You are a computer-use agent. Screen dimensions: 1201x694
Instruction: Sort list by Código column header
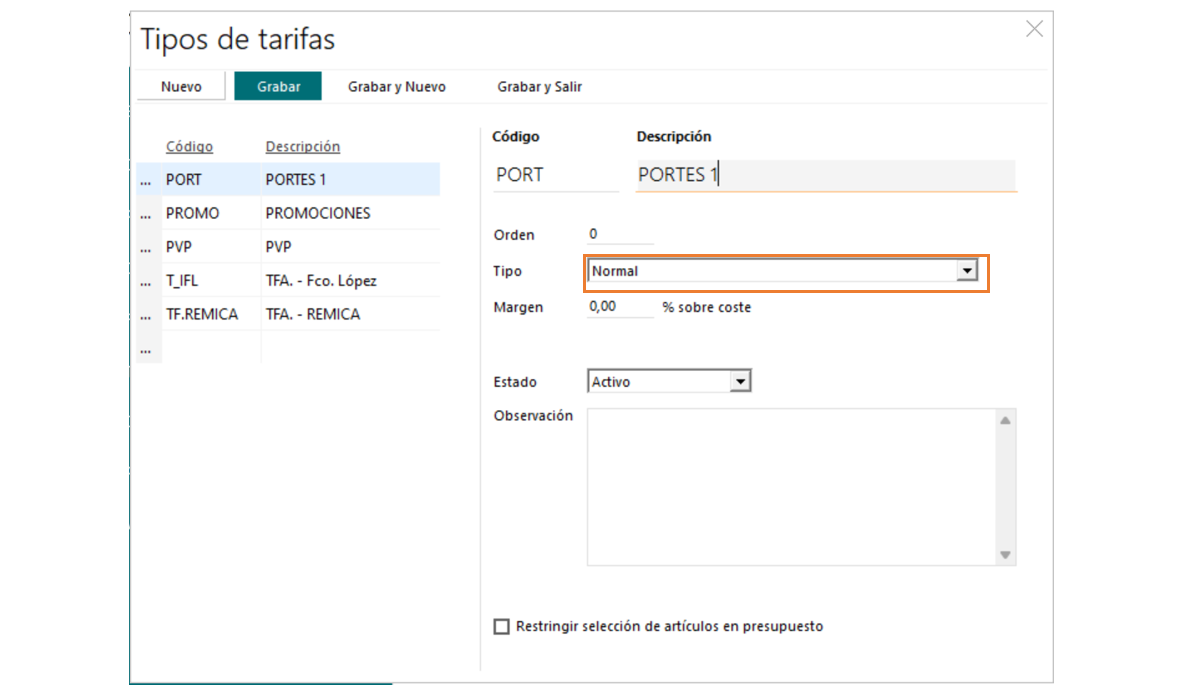click(189, 147)
